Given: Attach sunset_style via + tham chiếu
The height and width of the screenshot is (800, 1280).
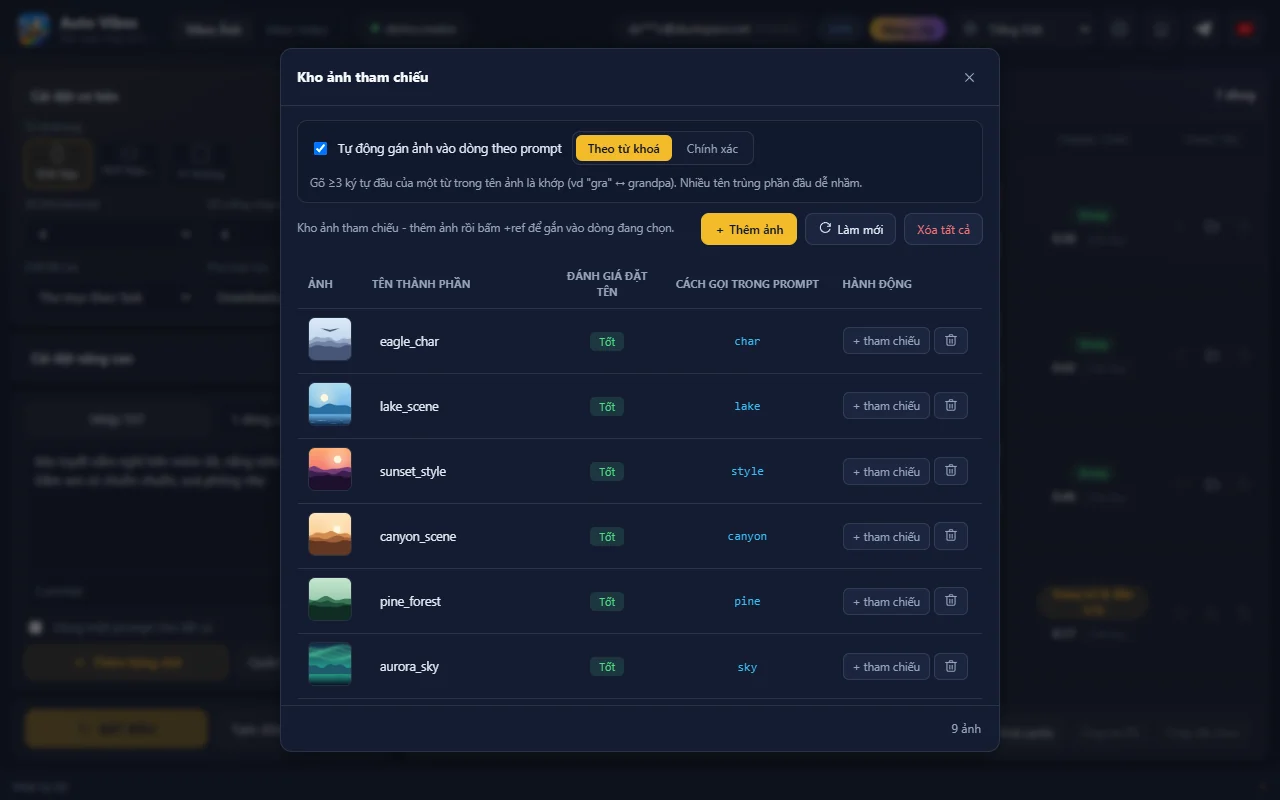Looking at the screenshot, I should (886, 471).
